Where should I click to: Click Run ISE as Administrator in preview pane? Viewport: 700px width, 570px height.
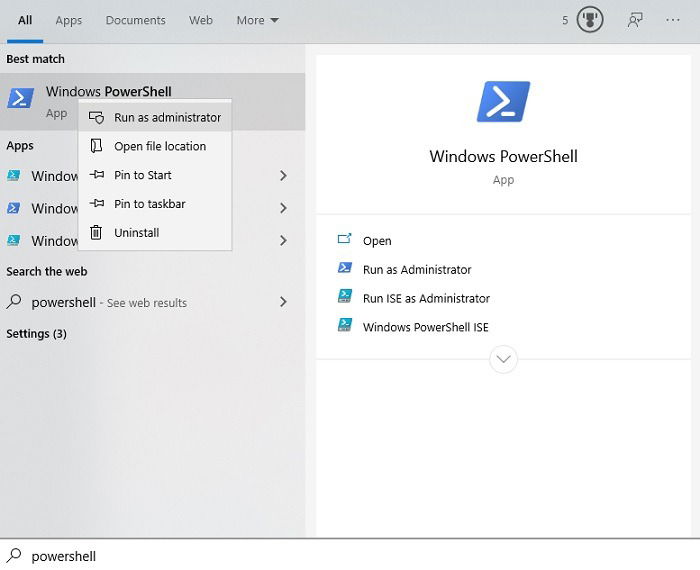[x=426, y=298]
